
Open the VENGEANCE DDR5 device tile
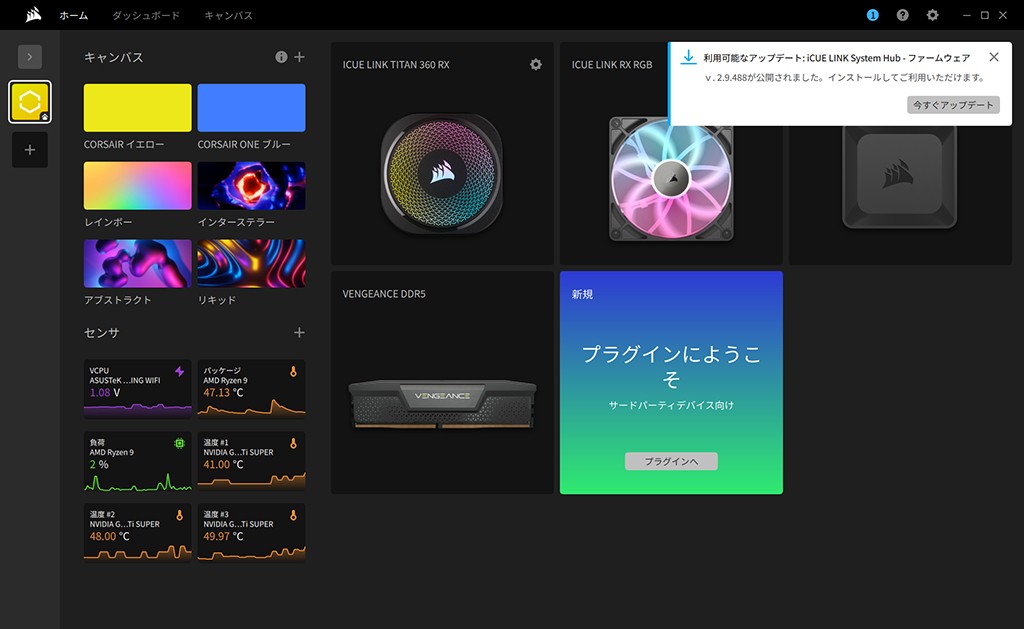click(x=442, y=382)
